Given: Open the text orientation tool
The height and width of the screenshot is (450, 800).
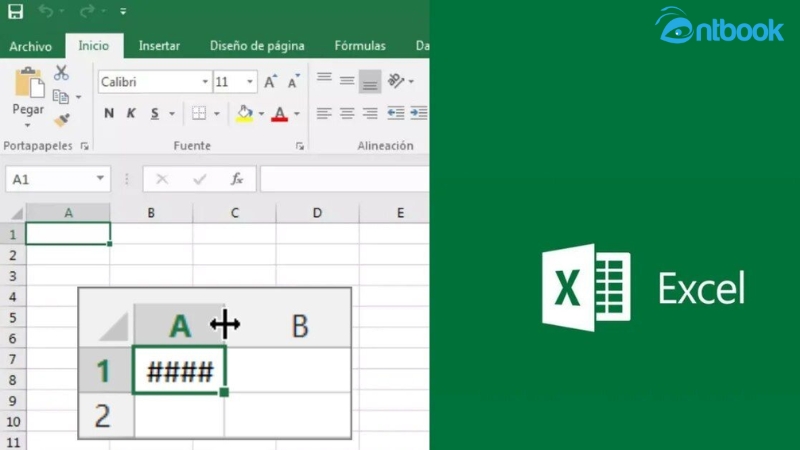Looking at the screenshot, I should (396, 81).
